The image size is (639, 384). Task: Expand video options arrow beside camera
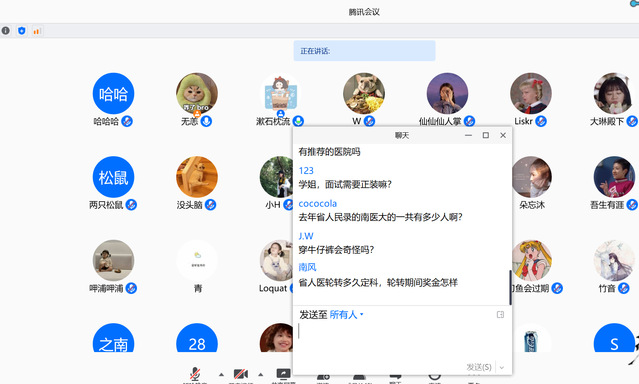[260, 374]
